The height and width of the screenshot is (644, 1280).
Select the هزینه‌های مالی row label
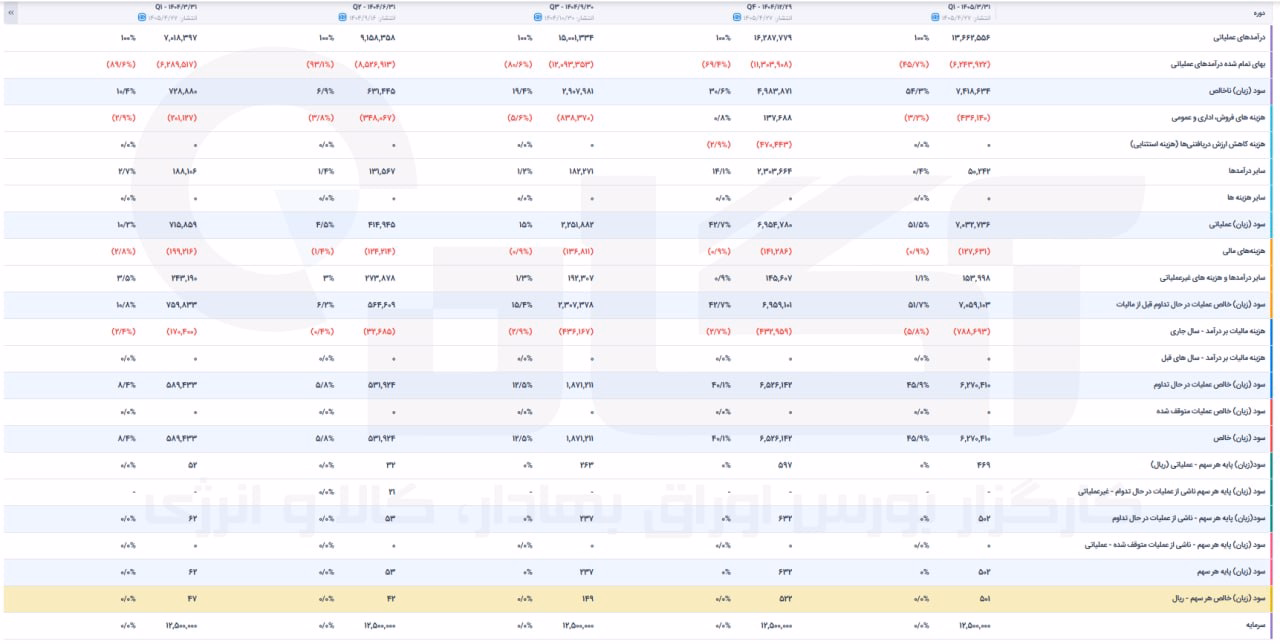1249,252
